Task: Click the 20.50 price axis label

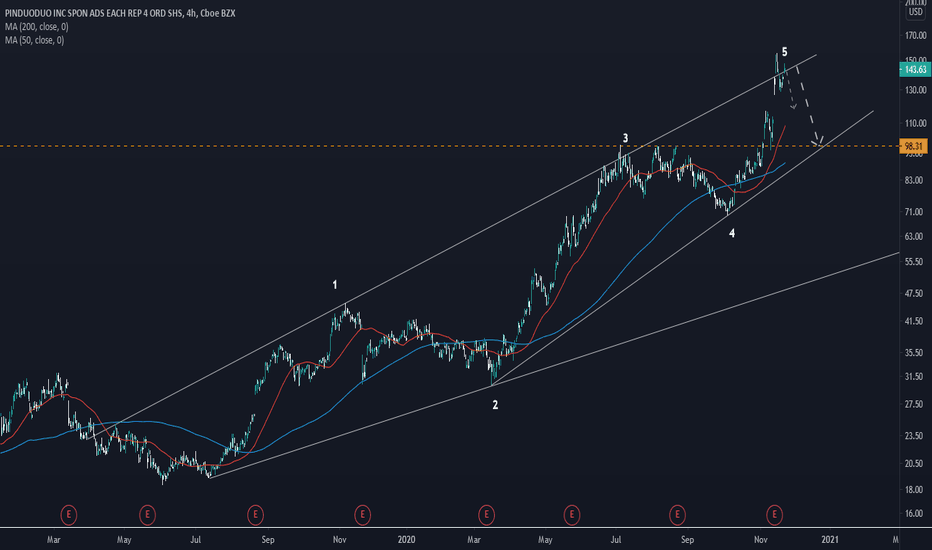Action: coord(916,464)
